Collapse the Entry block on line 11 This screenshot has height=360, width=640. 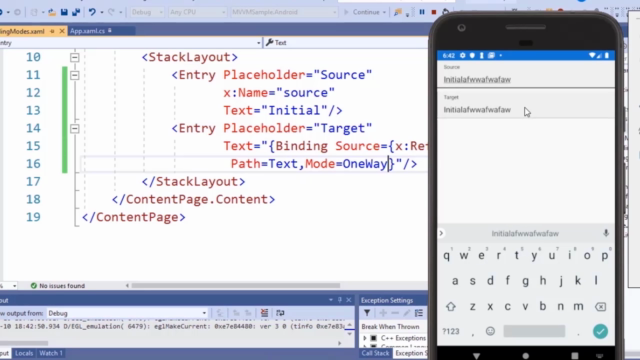tap(74, 75)
